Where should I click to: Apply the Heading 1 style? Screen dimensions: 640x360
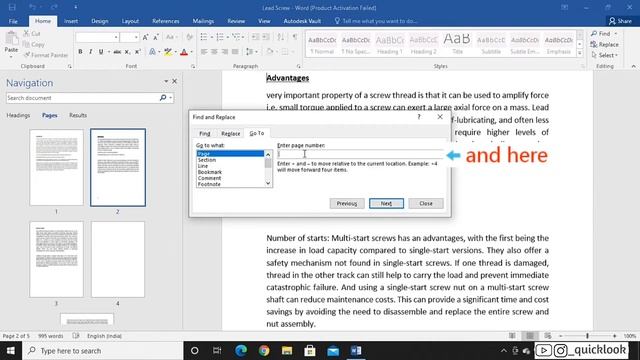[389, 44]
